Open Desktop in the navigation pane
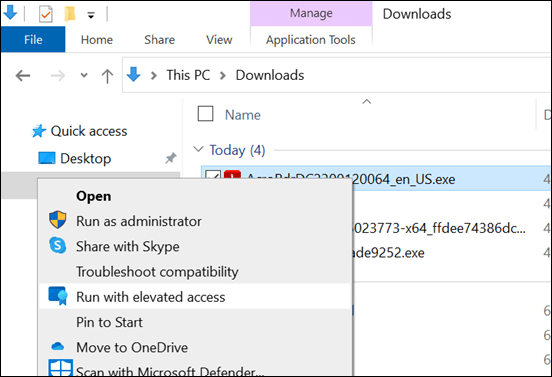552x377 pixels. [86, 158]
